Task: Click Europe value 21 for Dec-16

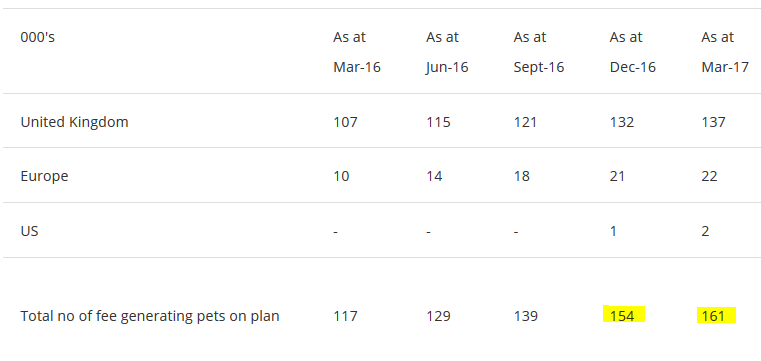Action: pyautogui.click(x=617, y=176)
